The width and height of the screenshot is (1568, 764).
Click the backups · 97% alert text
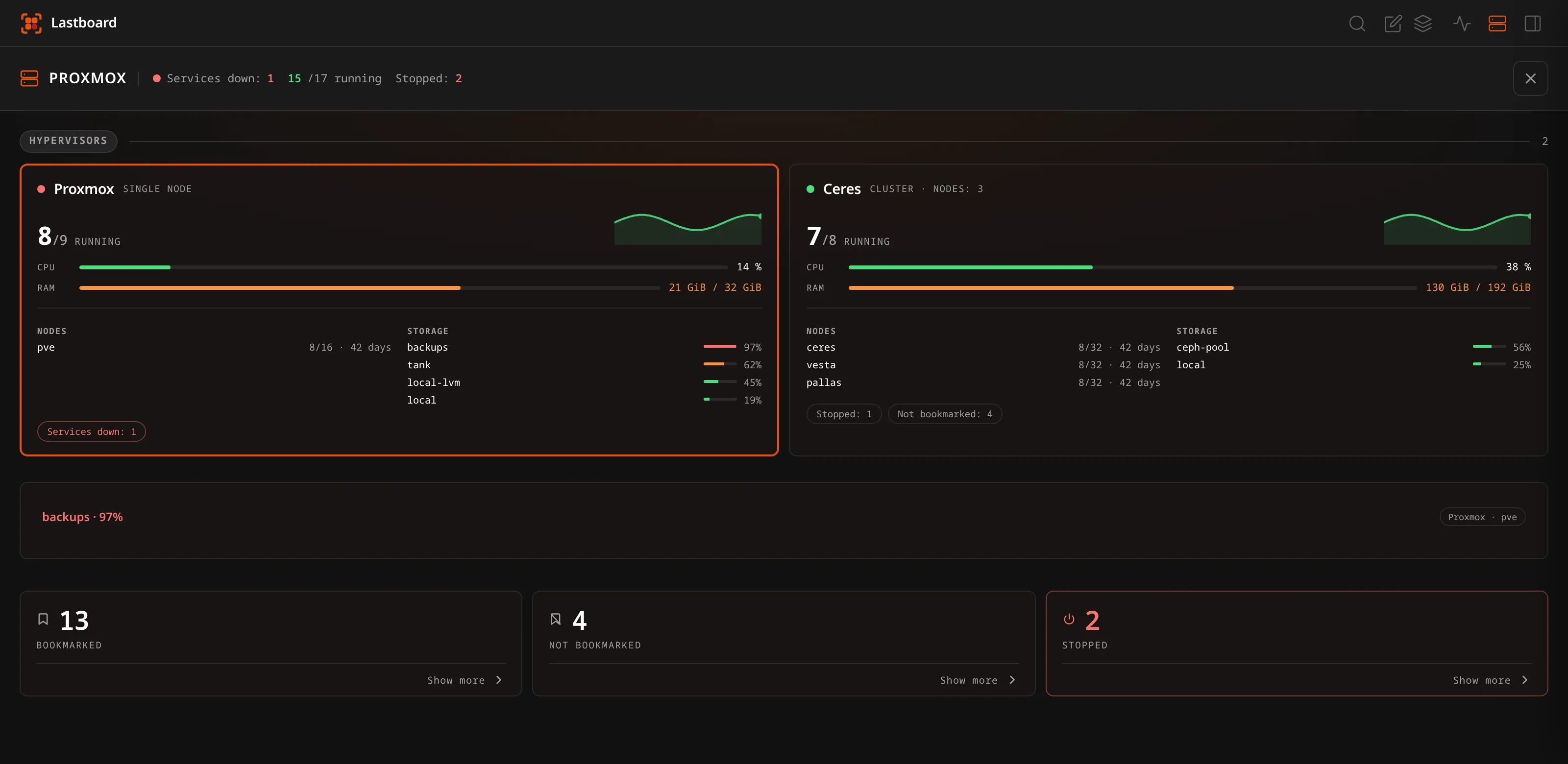[x=82, y=517]
